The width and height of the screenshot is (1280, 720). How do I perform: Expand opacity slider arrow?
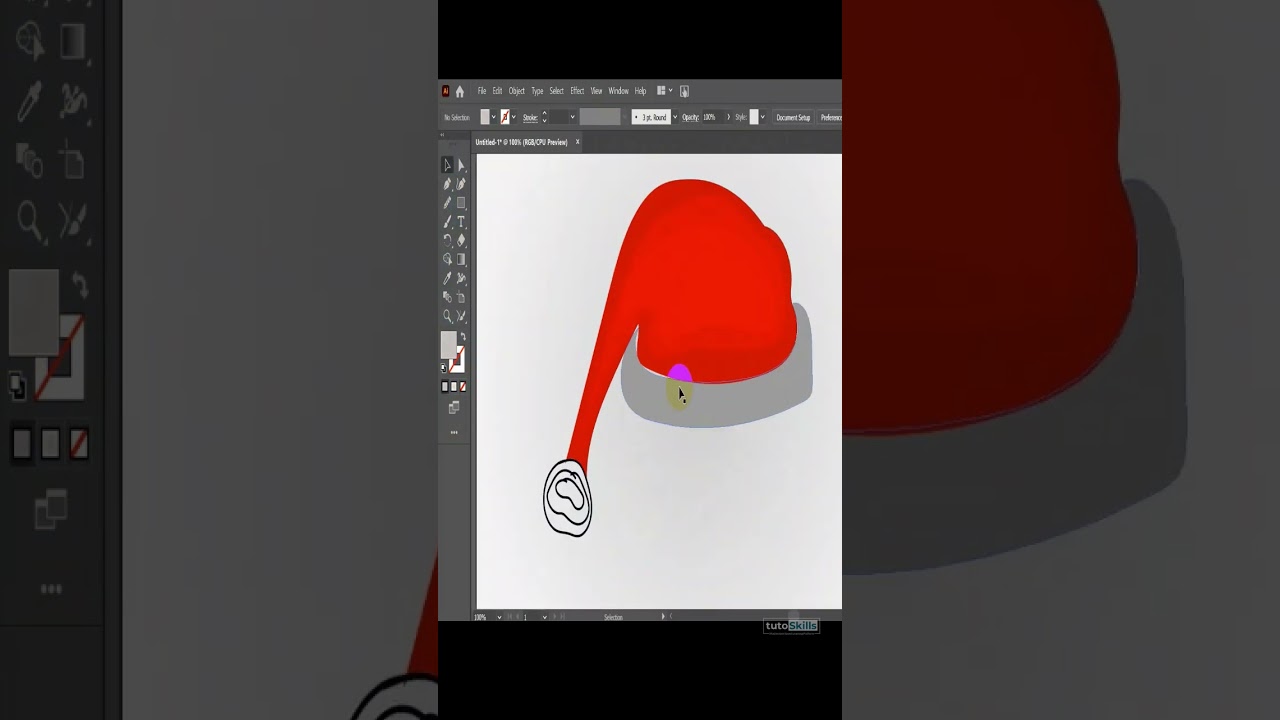(728, 117)
